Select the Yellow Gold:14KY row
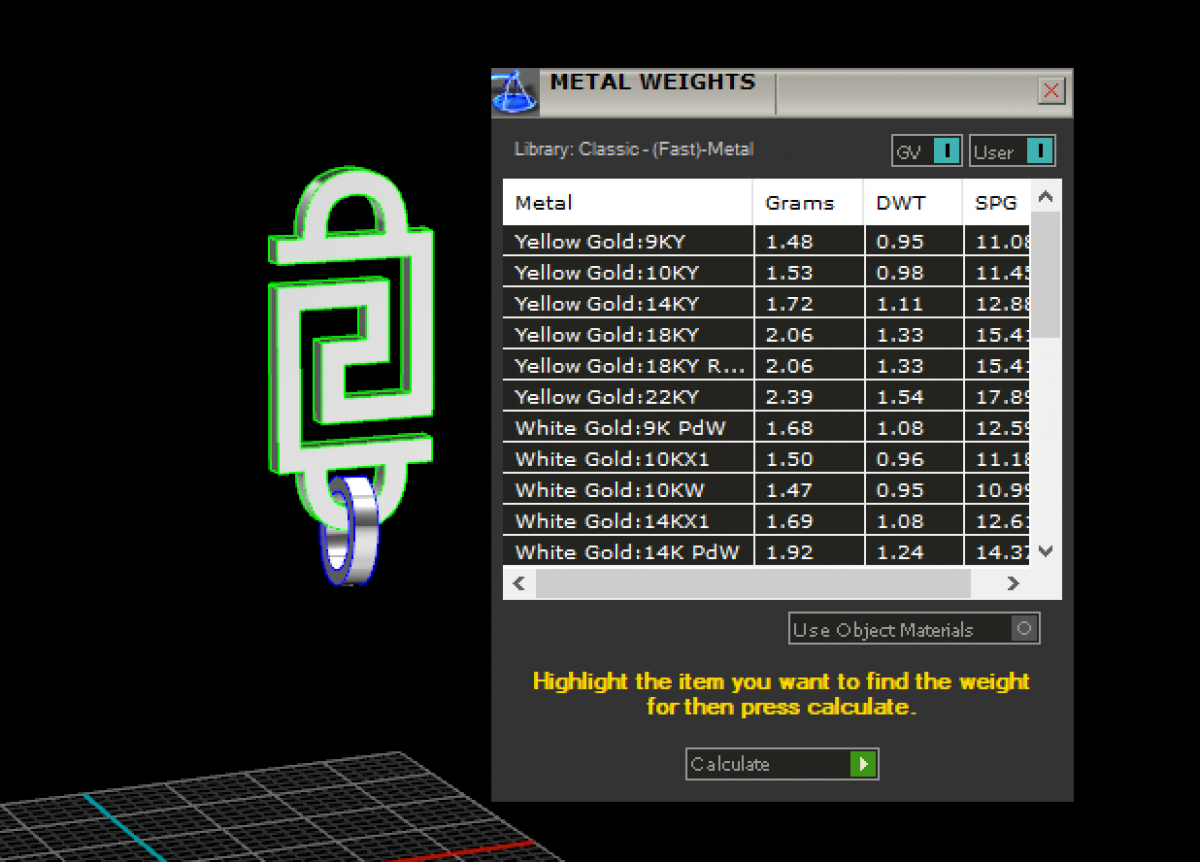Image resolution: width=1200 pixels, height=862 pixels. [x=767, y=303]
